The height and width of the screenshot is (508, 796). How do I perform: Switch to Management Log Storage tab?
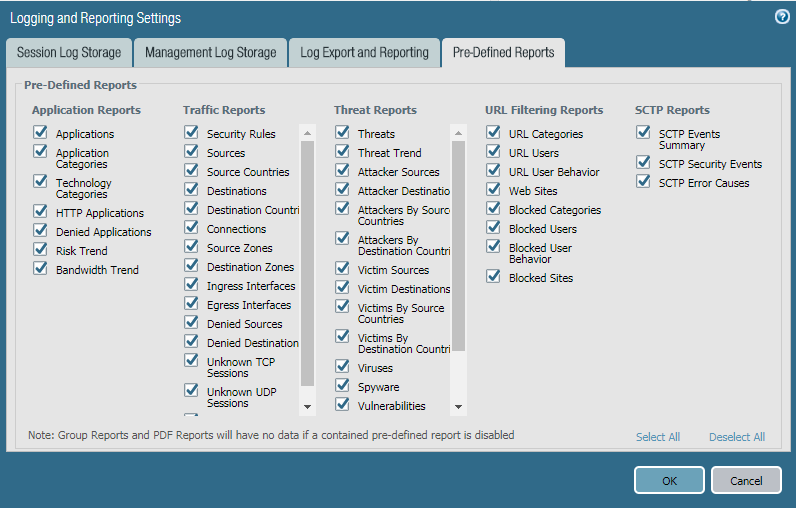(x=209, y=53)
